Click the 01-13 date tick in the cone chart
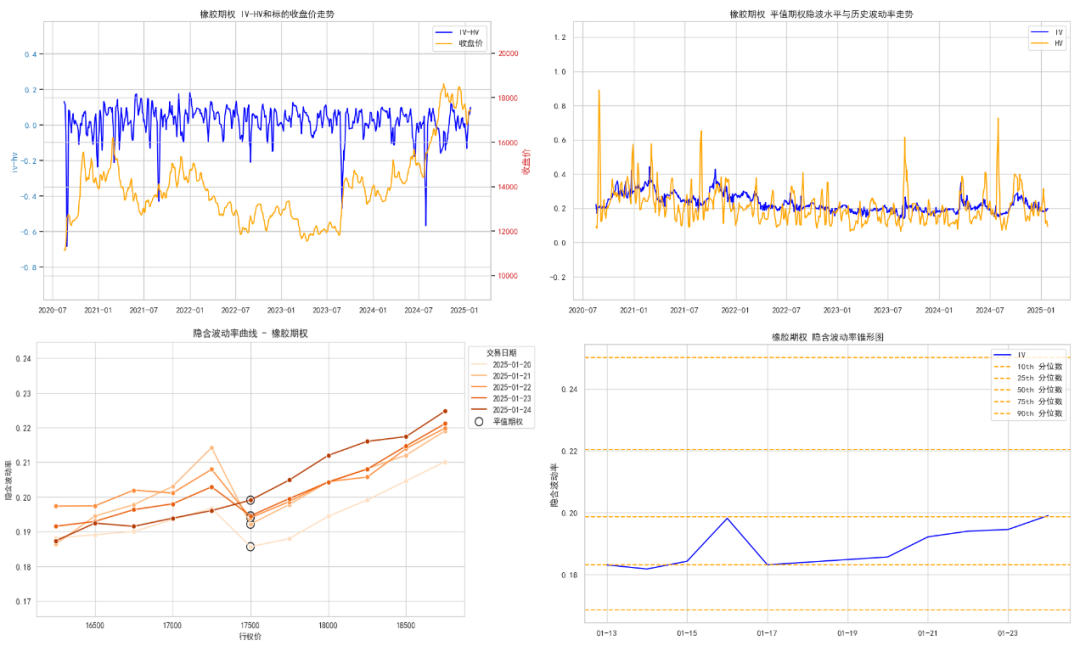Image resolution: width=1080 pixels, height=646 pixels. pos(607,634)
